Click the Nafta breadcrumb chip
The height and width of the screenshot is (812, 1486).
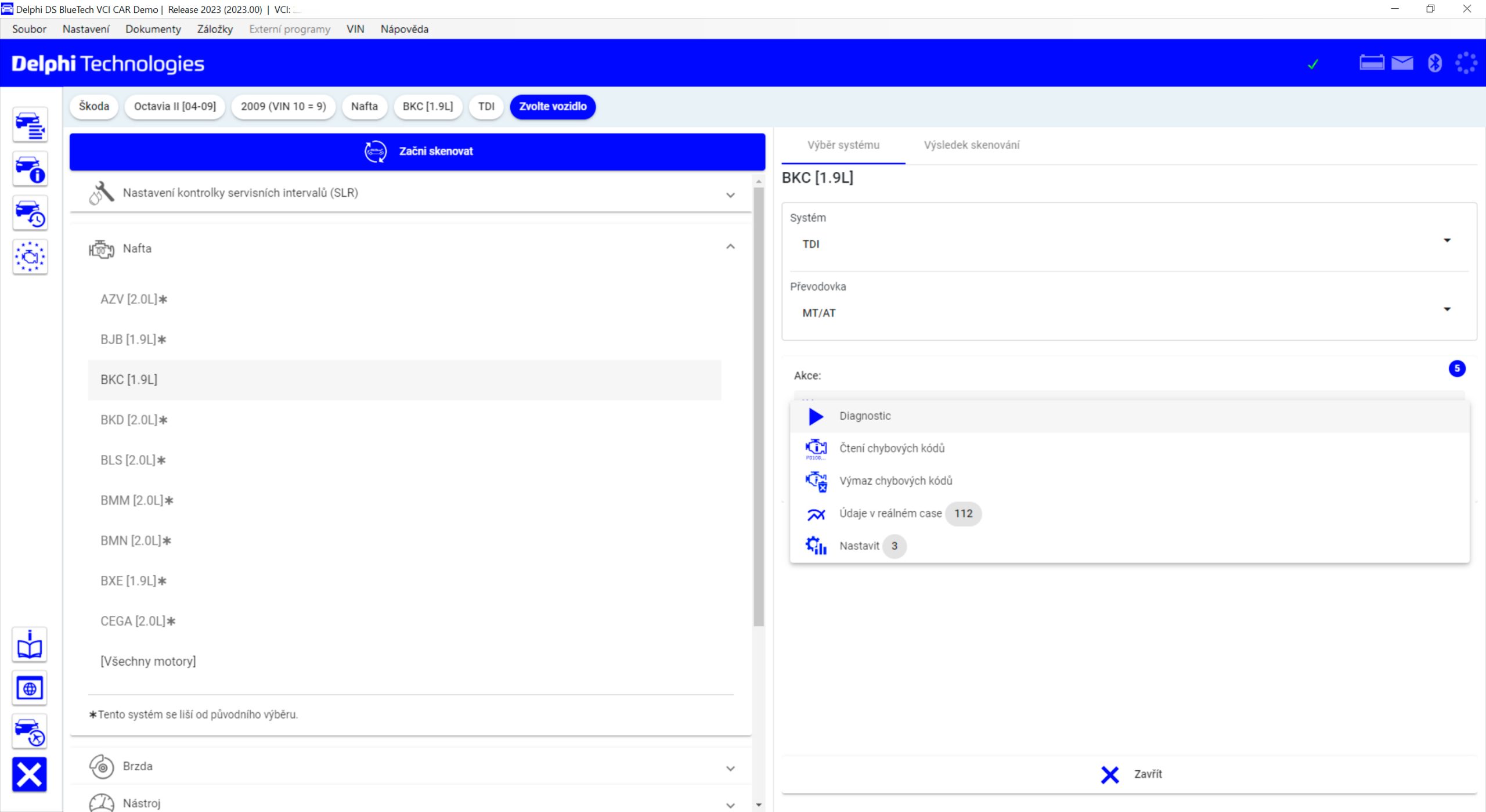coord(365,106)
